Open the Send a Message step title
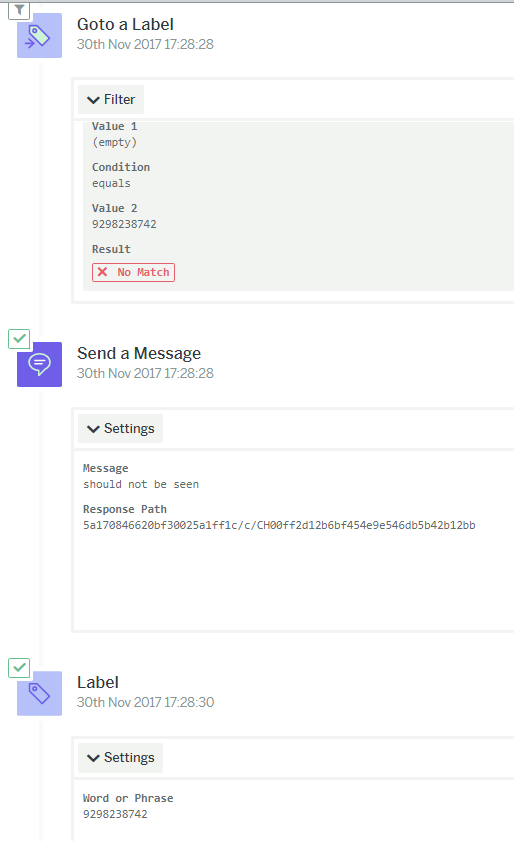 click(x=138, y=353)
